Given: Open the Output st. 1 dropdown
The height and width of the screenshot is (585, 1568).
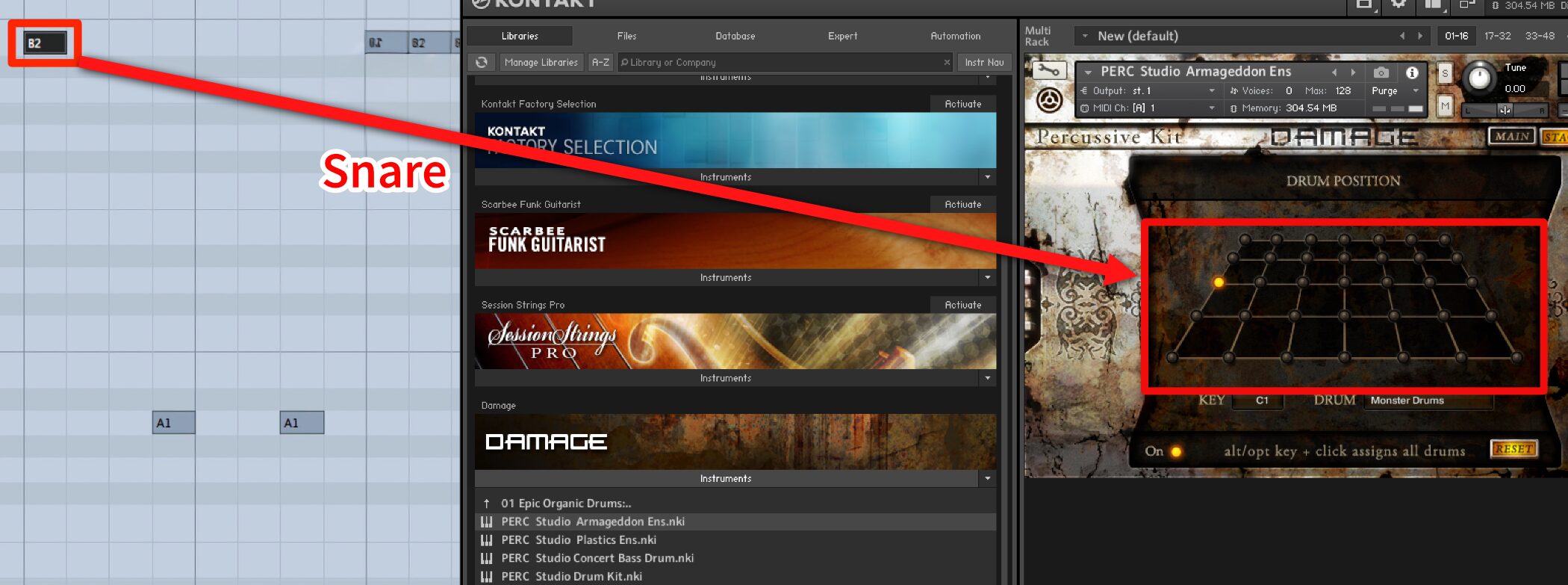Looking at the screenshot, I should click(x=1211, y=90).
